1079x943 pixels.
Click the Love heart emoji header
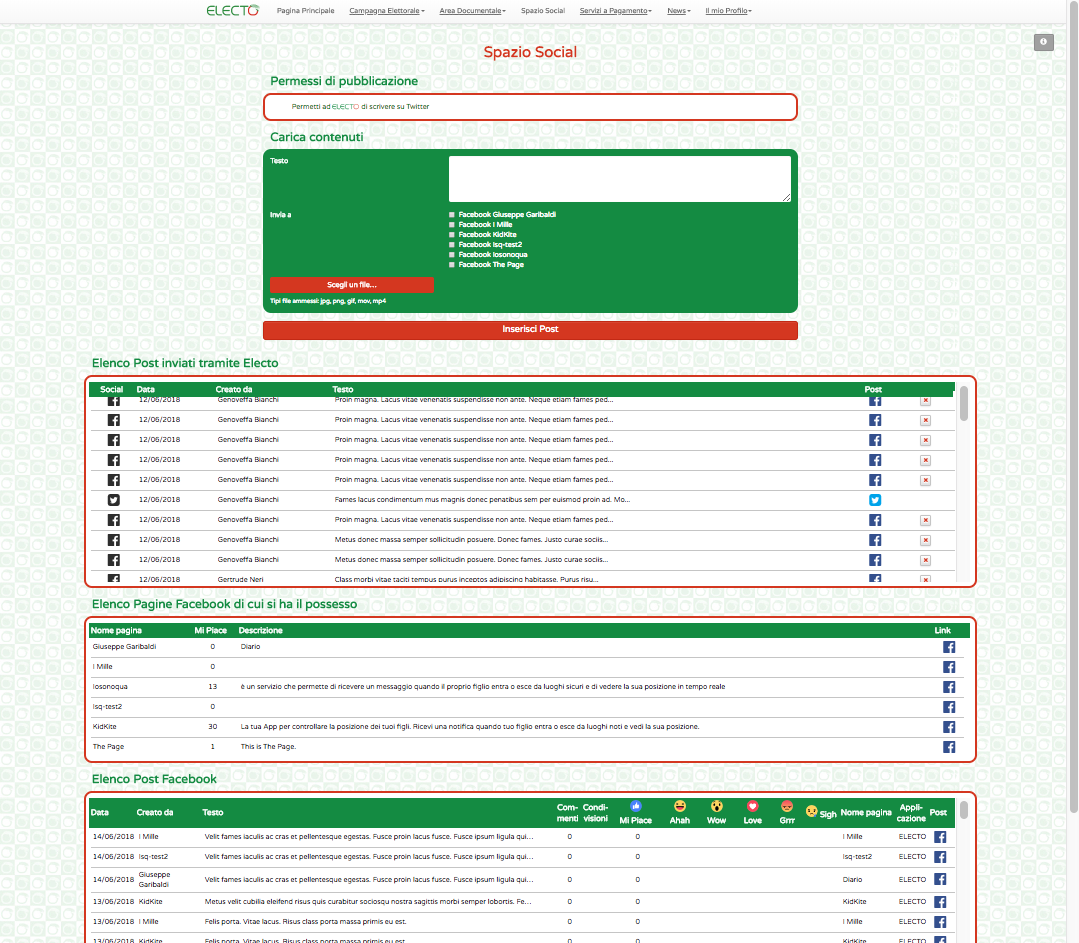tap(753, 806)
